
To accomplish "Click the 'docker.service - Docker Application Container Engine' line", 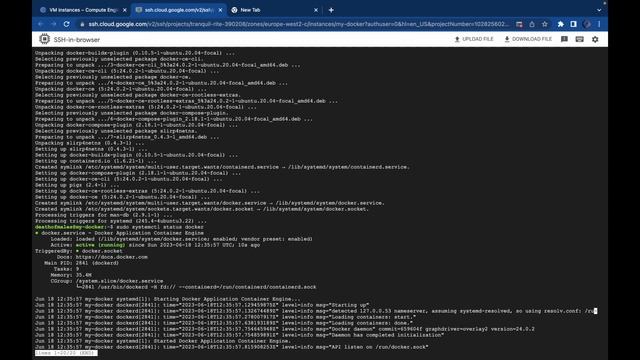I will [x=120, y=233].
